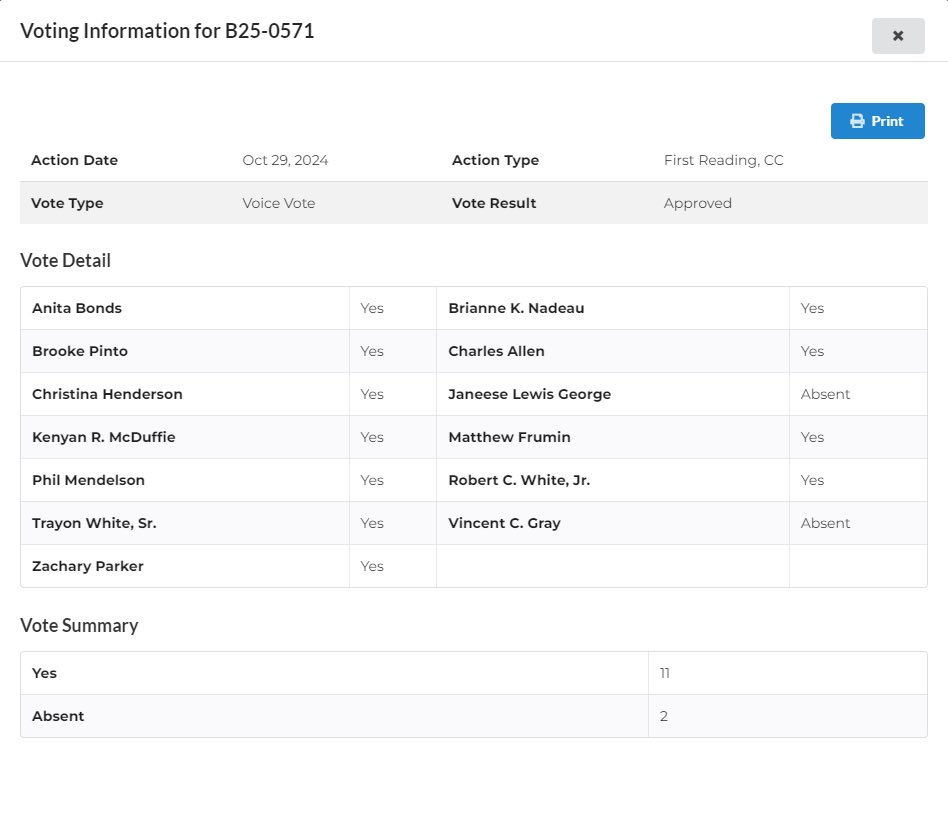This screenshot has width=948, height=832.
Task: Select Charles Allen's Yes vote
Action: tap(812, 351)
